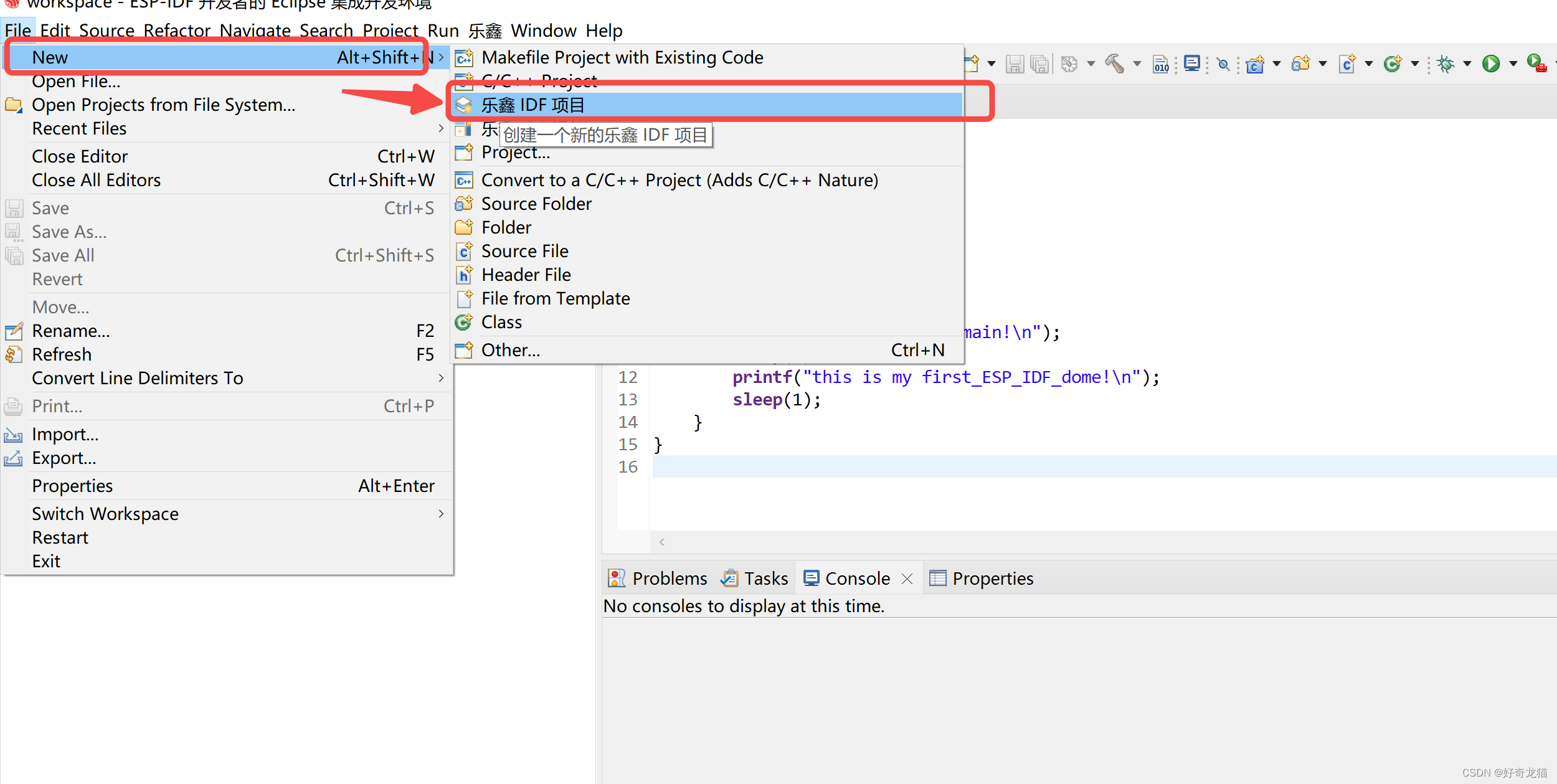Click the Source Folder icon in submenu
The width and height of the screenshot is (1557, 784).
pyautogui.click(x=464, y=204)
